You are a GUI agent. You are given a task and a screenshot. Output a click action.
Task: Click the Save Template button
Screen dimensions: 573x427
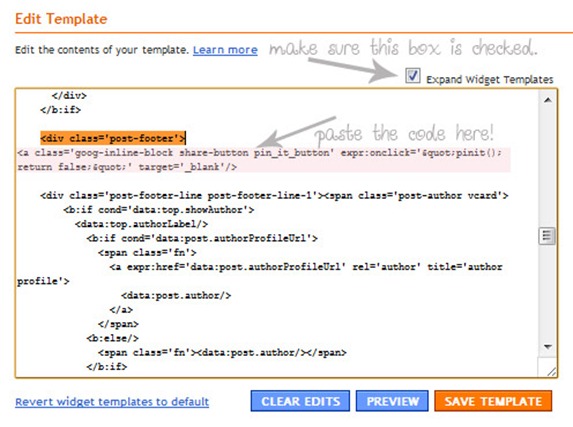pos(493,401)
